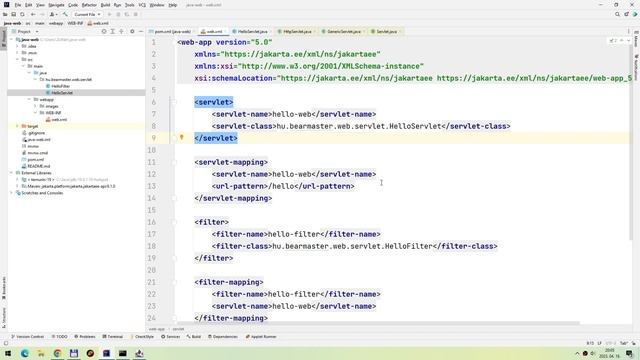
Task: Click the locate-in-tree target icon in Project panel
Action: click(x=104, y=31)
